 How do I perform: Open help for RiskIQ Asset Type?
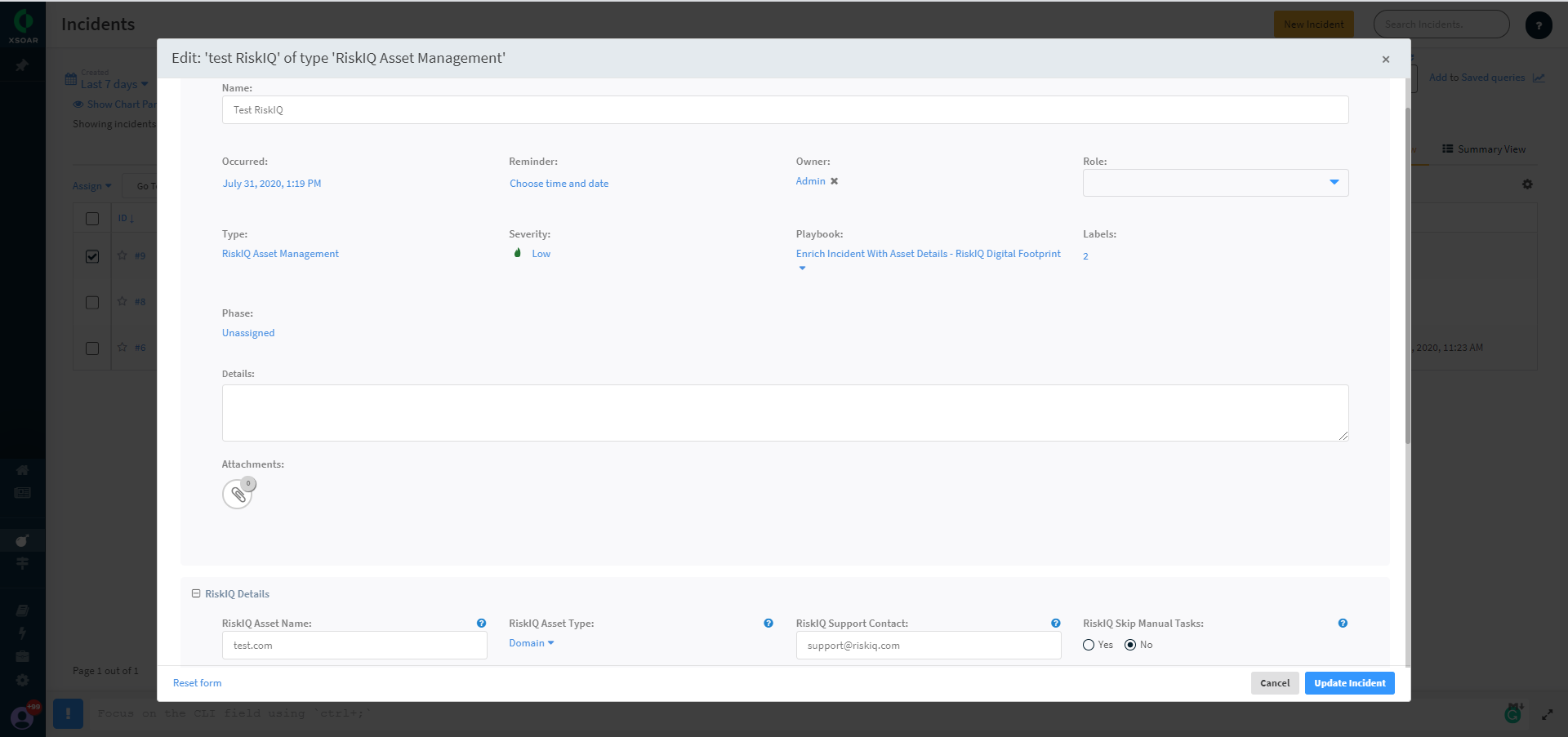point(768,624)
